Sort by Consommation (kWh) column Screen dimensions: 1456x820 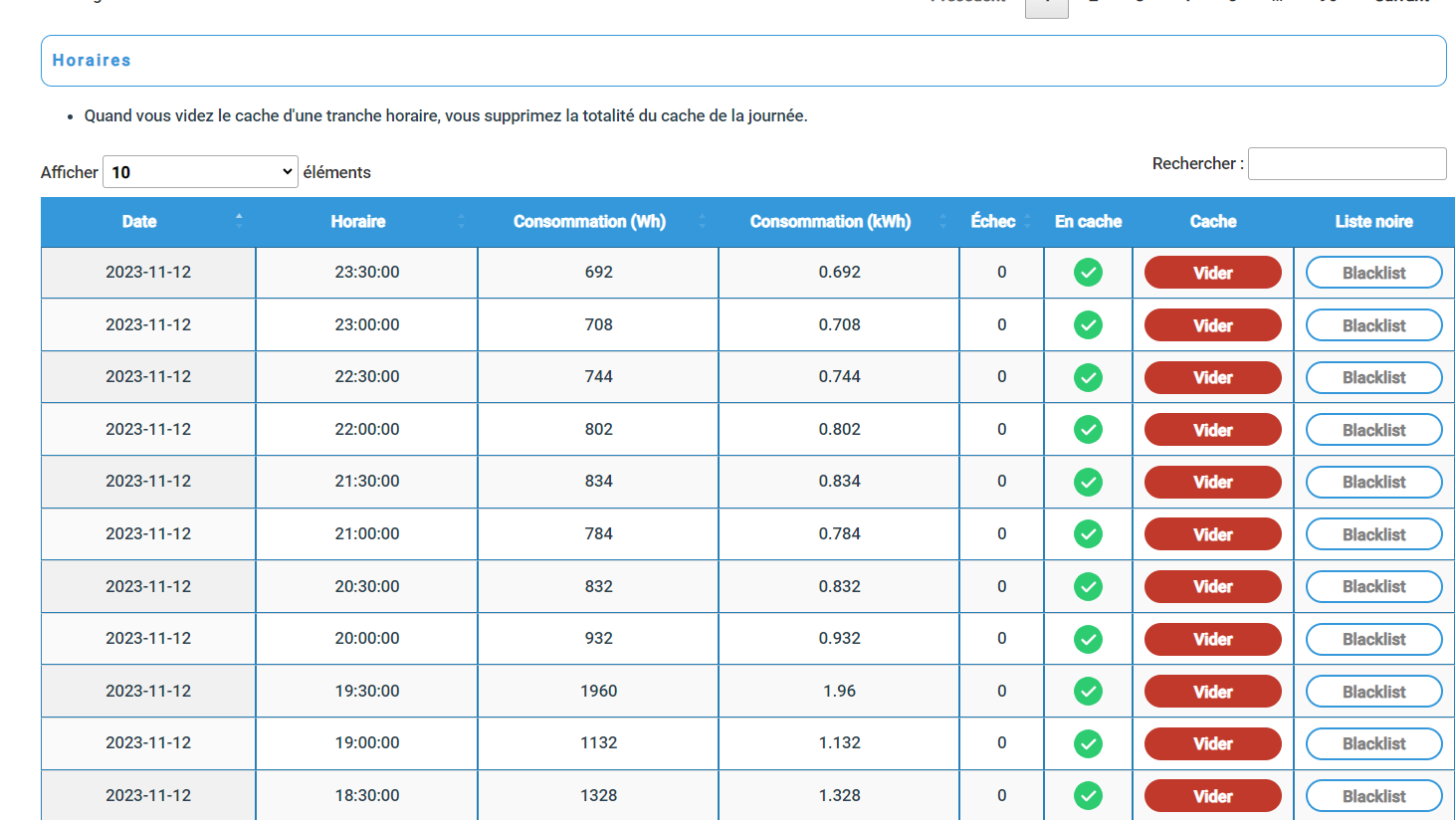pyautogui.click(x=830, y=222)
